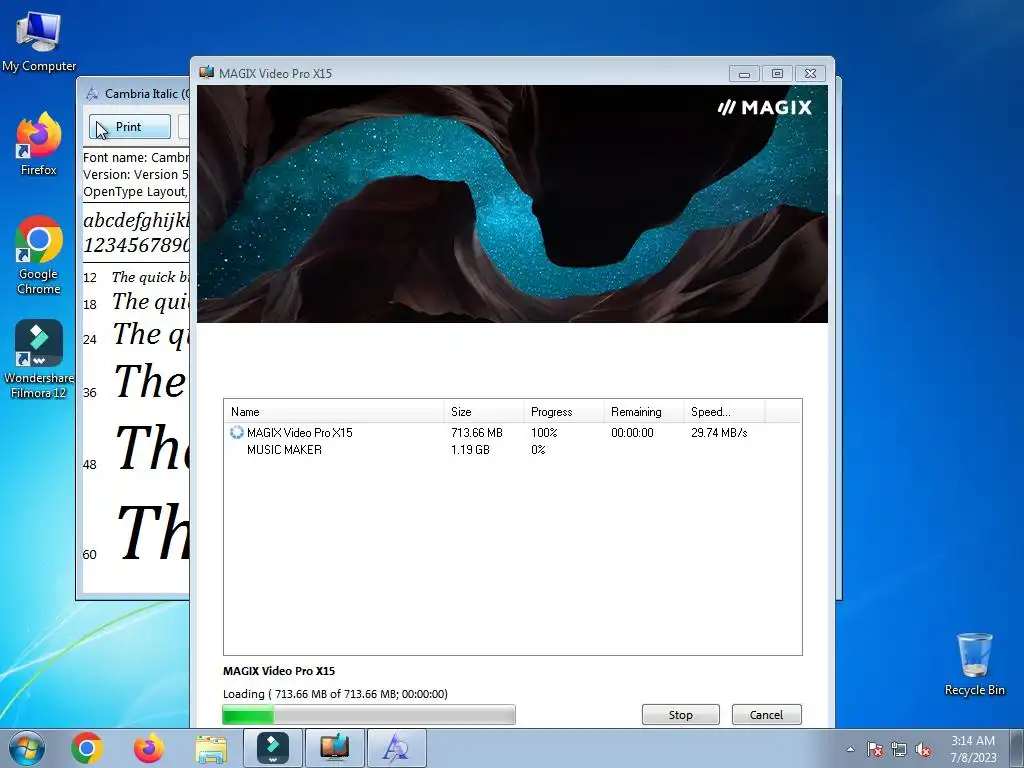Sort download list by Remaining column
Viewport: 1024px width, 768px height.
pyautogui.click(x=644, y=411)
